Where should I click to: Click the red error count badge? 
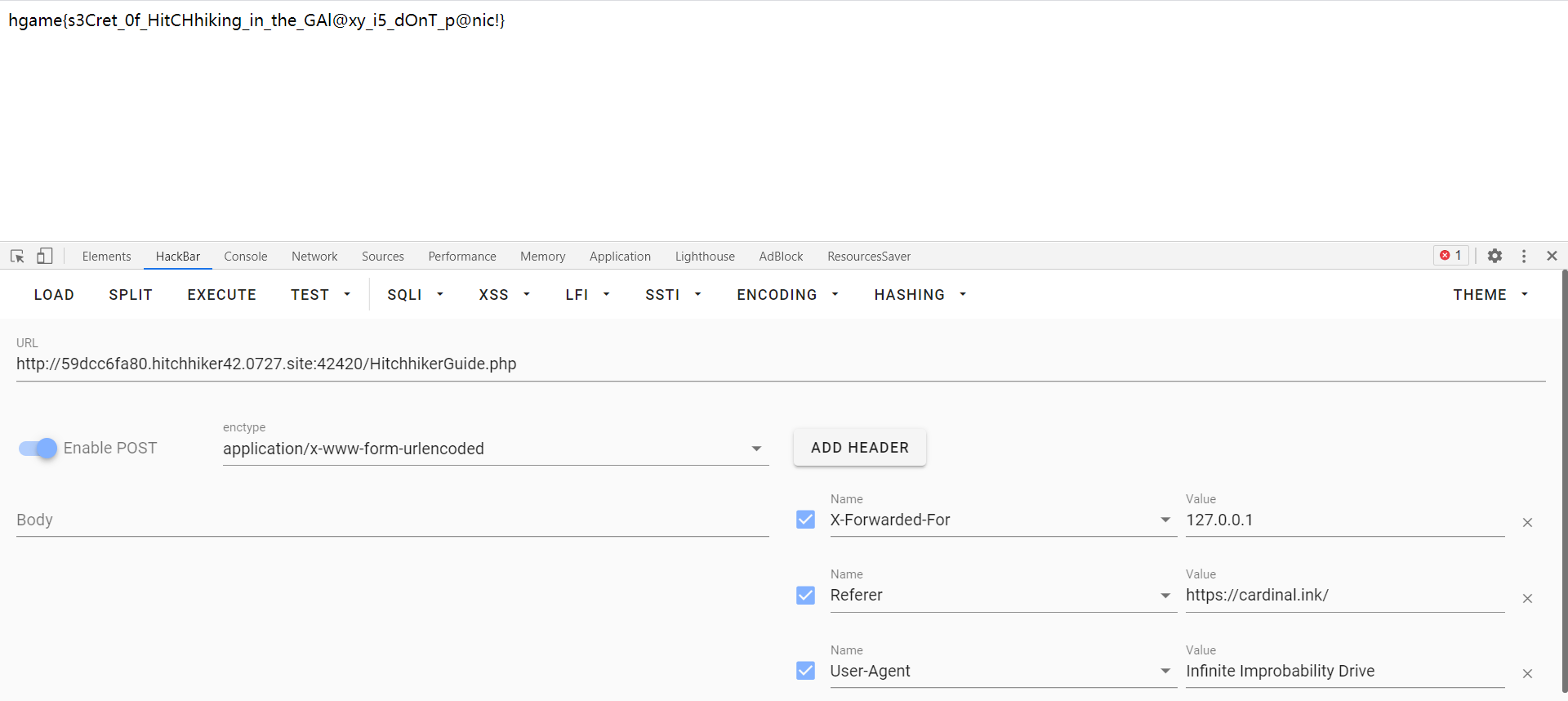click(x=1451, y=256)
